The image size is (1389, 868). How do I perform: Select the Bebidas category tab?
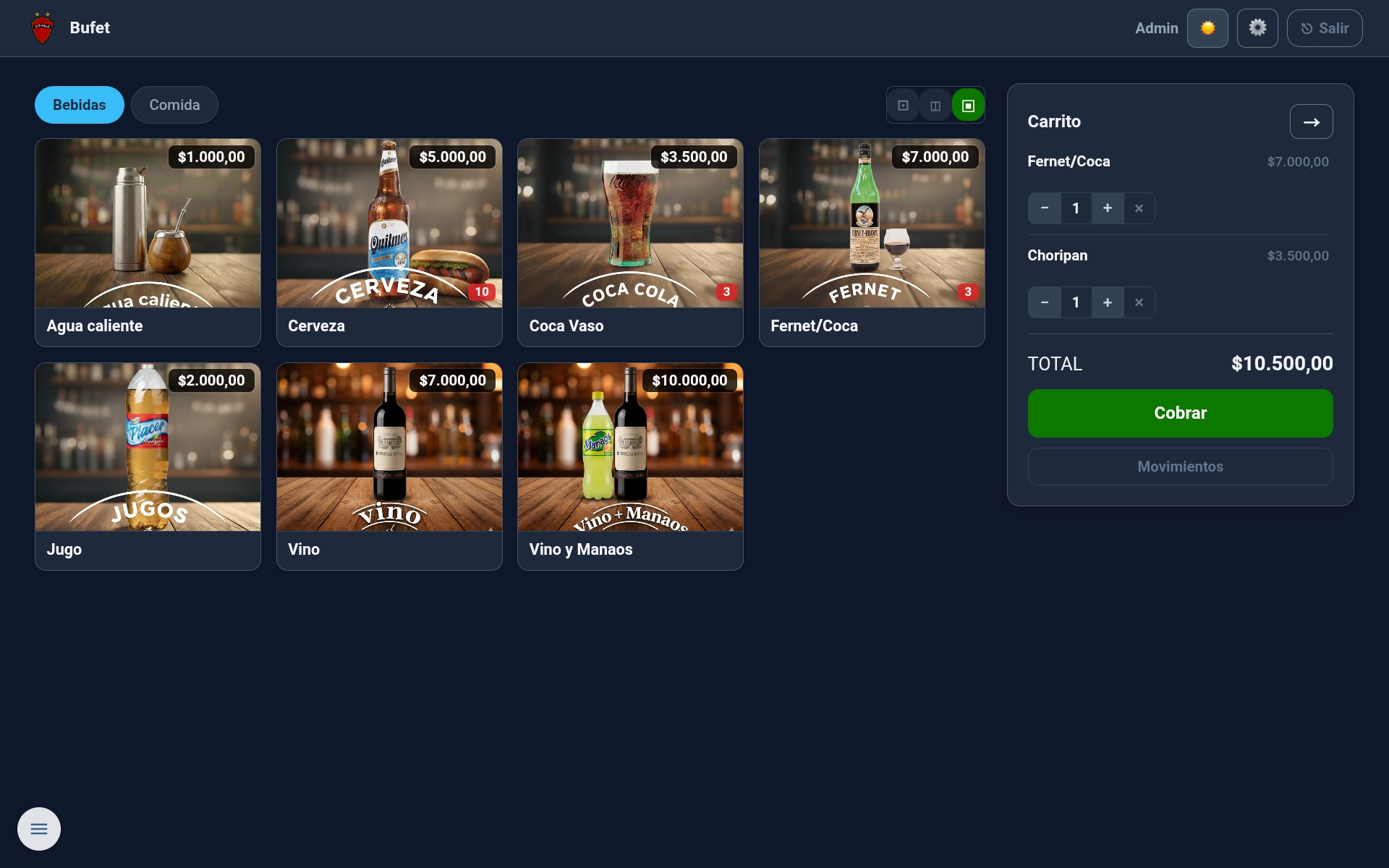pos(80,105)
